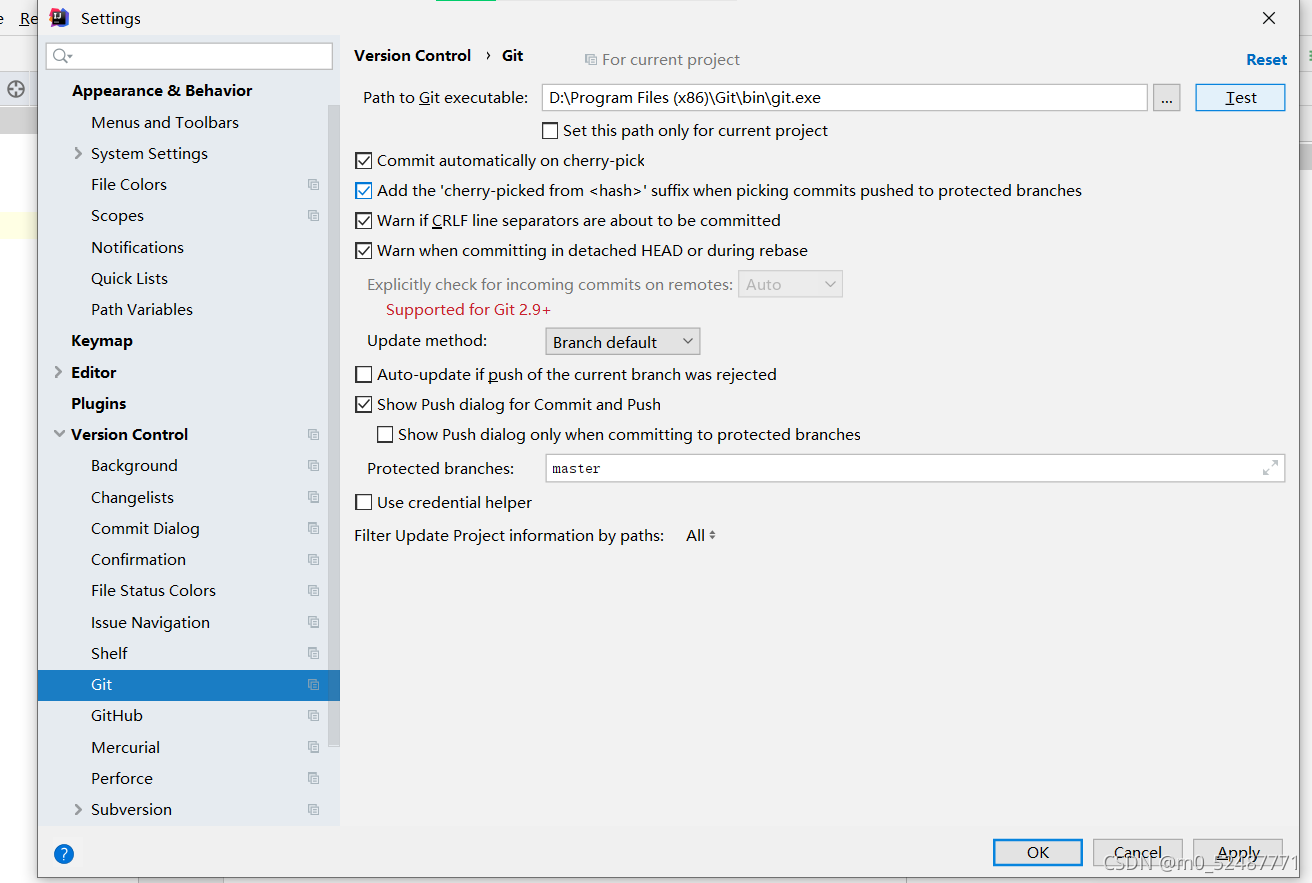Click Version Control in the breadcrumb
Screen dimensions: 1312x883
coord(412,56)
